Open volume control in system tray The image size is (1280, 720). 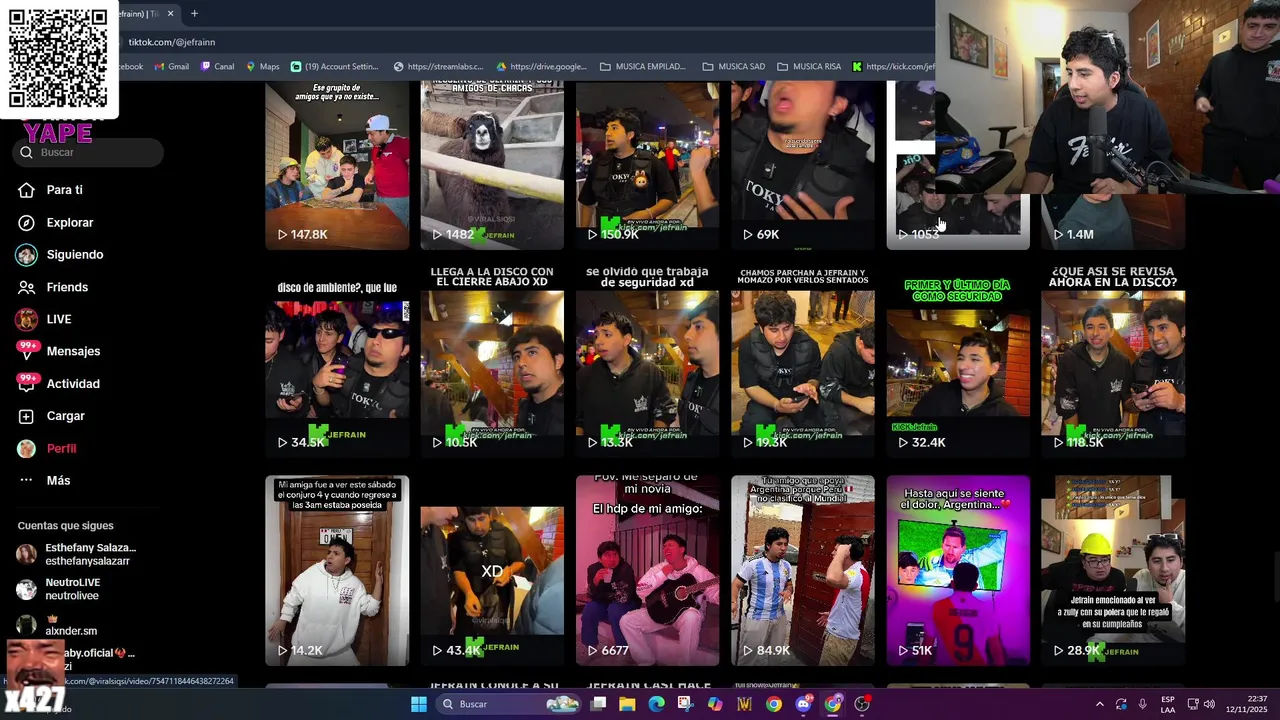point(1209,704)
